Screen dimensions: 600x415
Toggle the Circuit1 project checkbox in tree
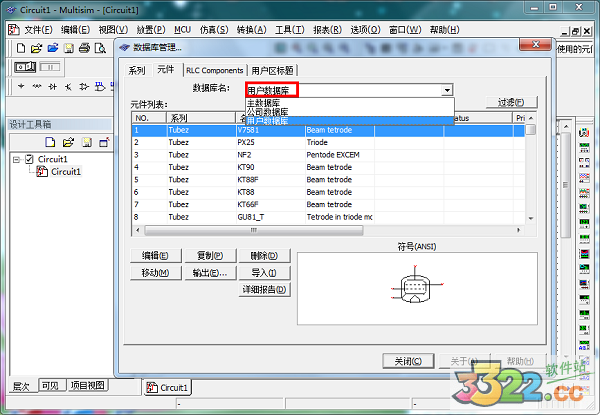[29, 159]
